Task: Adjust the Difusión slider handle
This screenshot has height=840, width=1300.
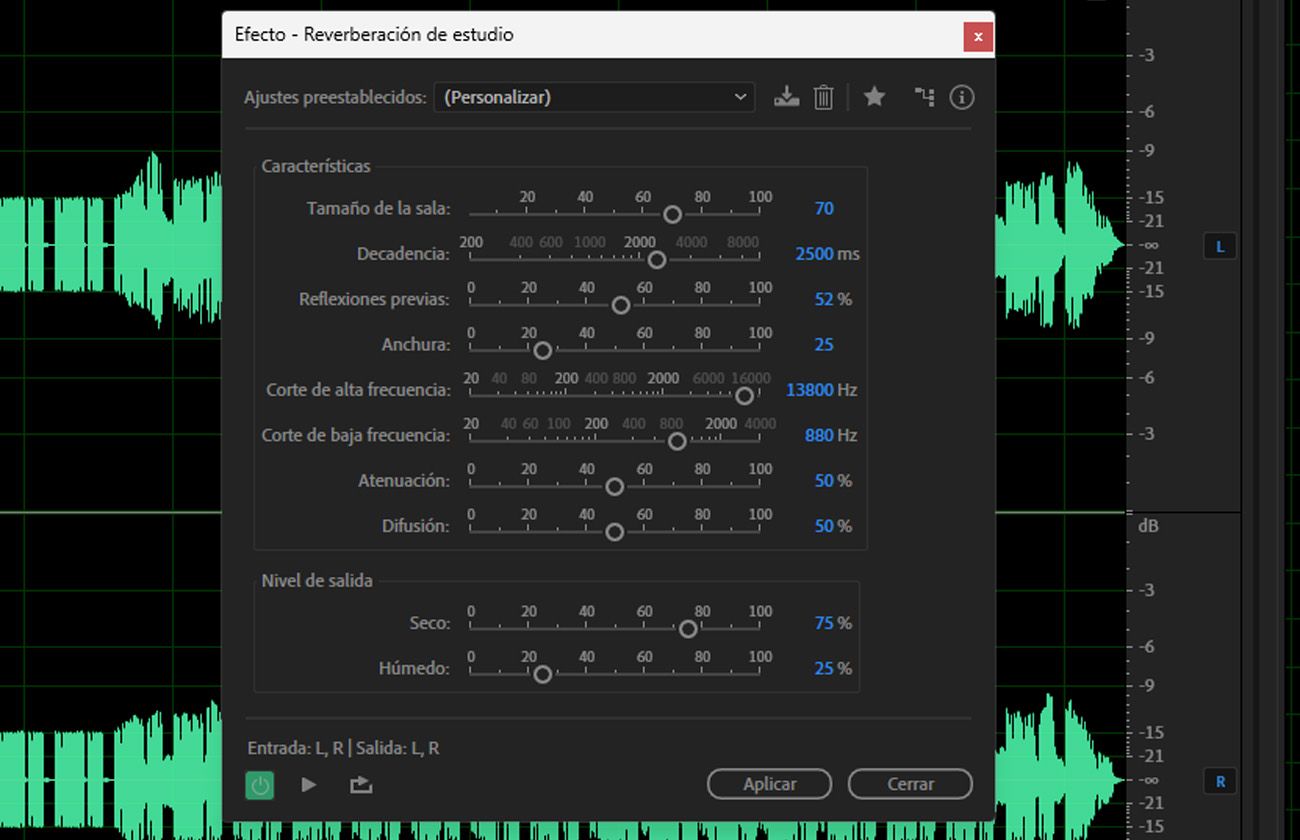Action: [615, 532]
